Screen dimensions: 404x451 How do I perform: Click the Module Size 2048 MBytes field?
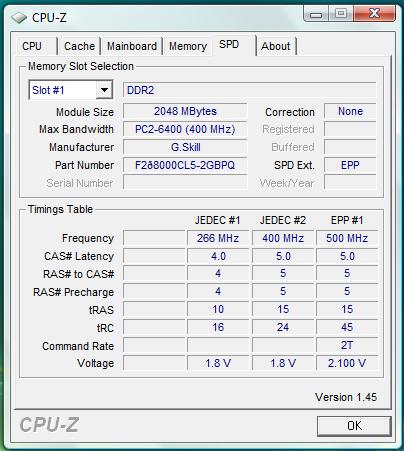click(x=185, y=111)
